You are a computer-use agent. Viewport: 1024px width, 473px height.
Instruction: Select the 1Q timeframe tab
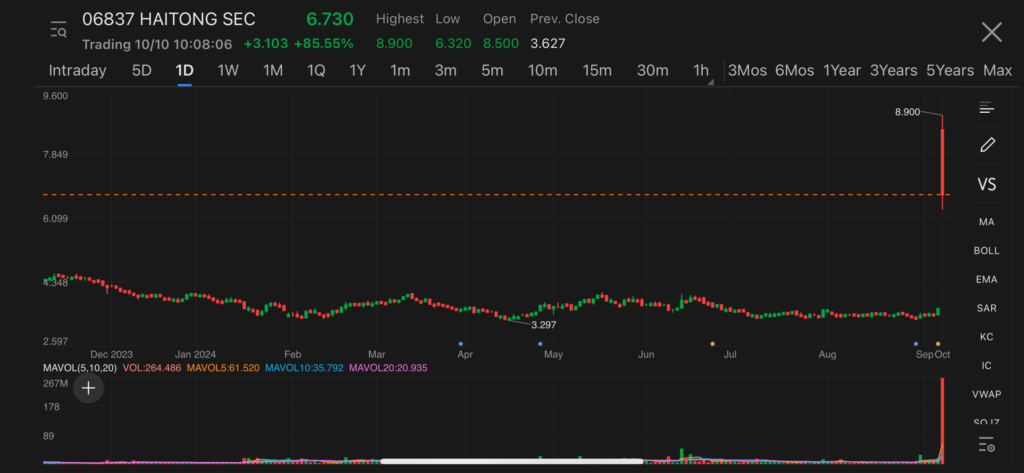pos(316,71)
